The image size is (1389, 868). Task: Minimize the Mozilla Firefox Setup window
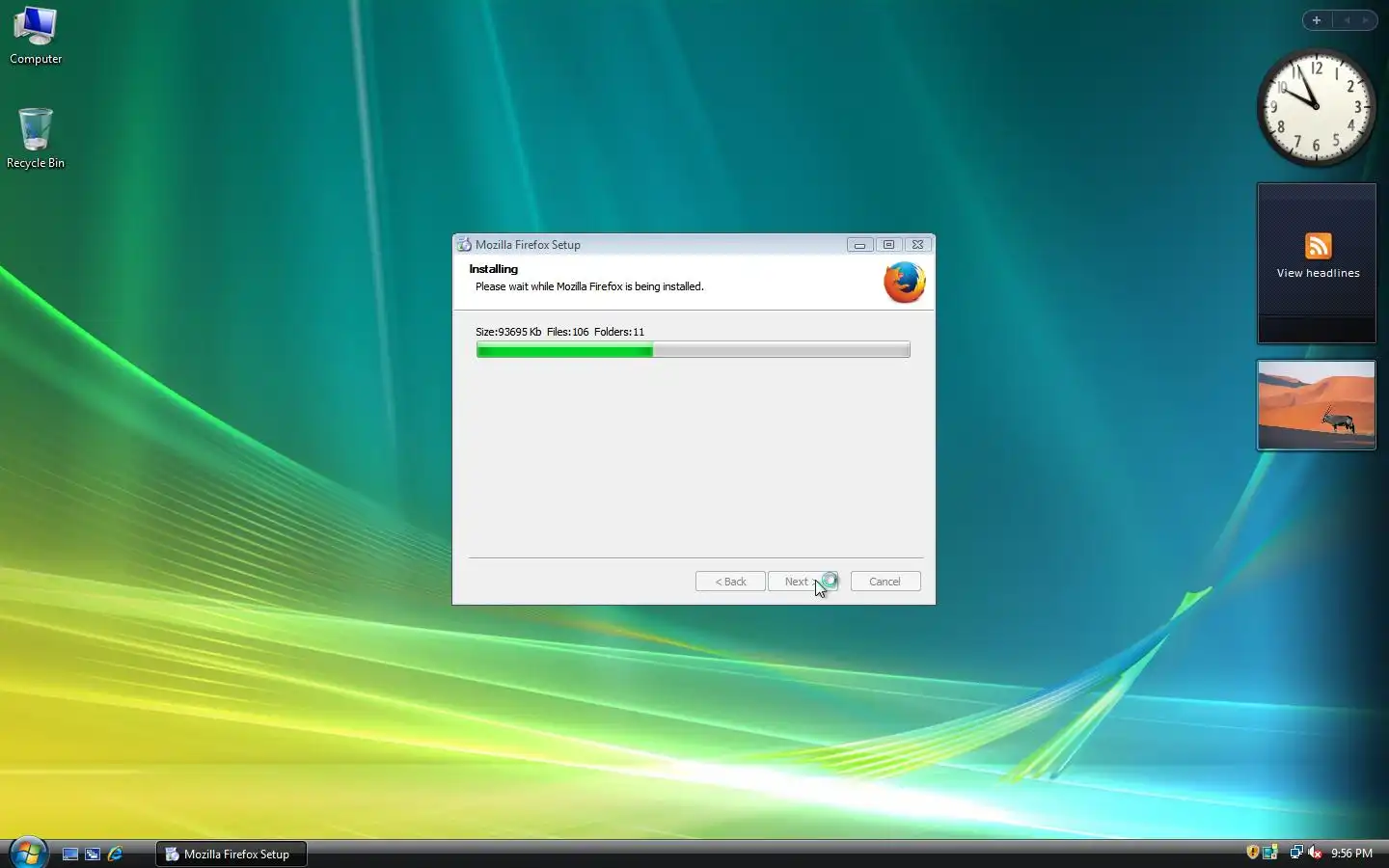(x=859, y=245)
